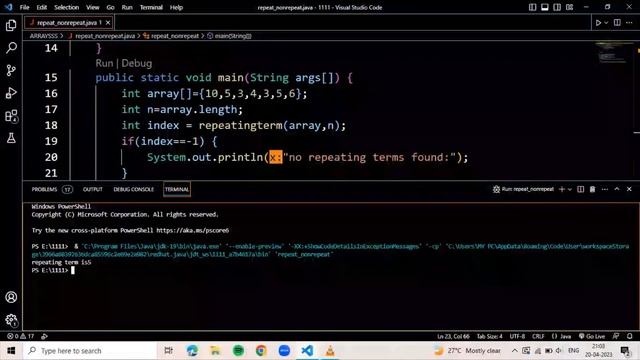
Task: Switch to the Terminal panel tab
Action: click(x=177, y=189)
